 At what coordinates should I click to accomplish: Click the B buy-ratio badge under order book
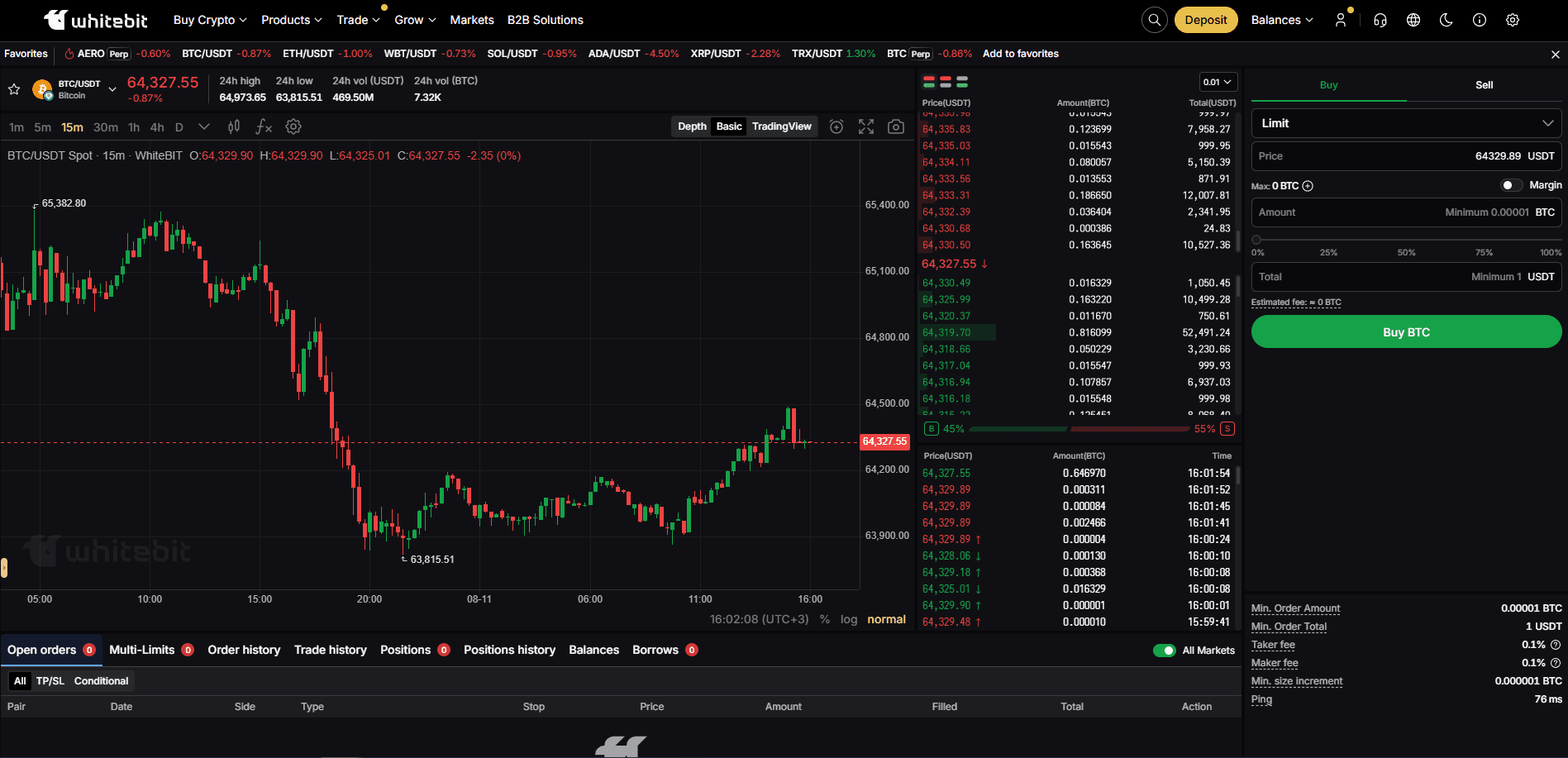point(932,429)
